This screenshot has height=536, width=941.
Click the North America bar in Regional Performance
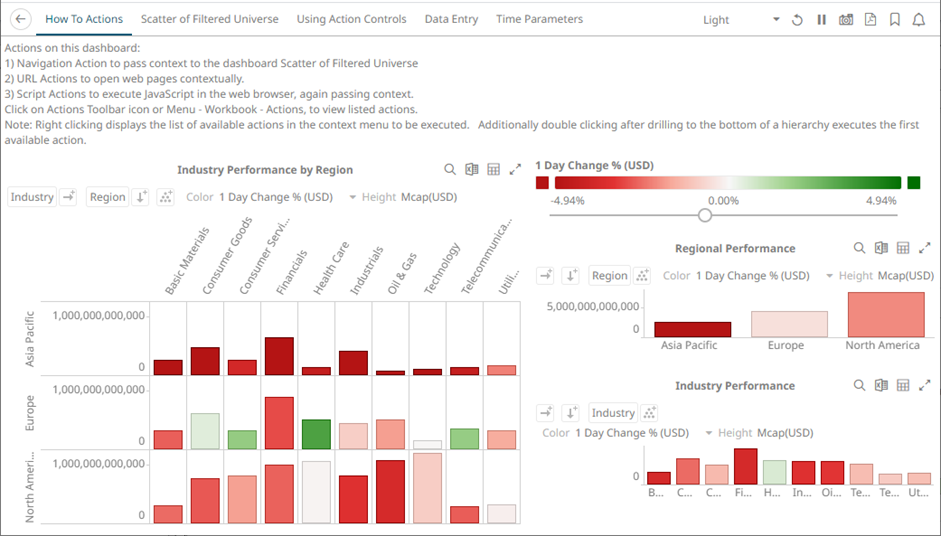tap(886, 314)
